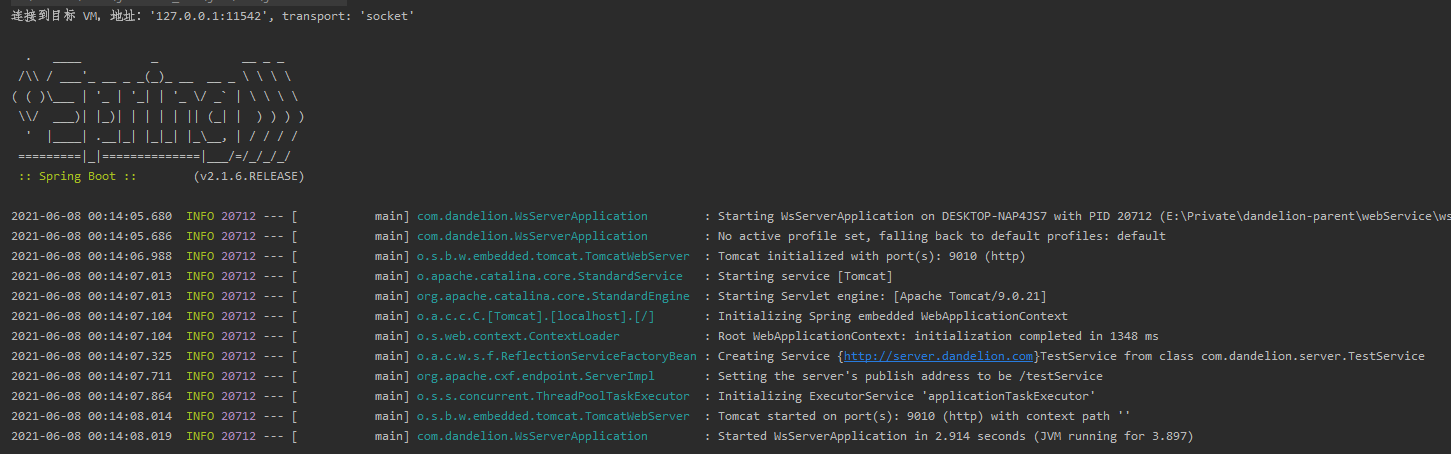Click 'TomcatWebServer' logger on the 00:14:08.014 line
The width and height of the screenshot is (1451, 454).
[553, 416]
